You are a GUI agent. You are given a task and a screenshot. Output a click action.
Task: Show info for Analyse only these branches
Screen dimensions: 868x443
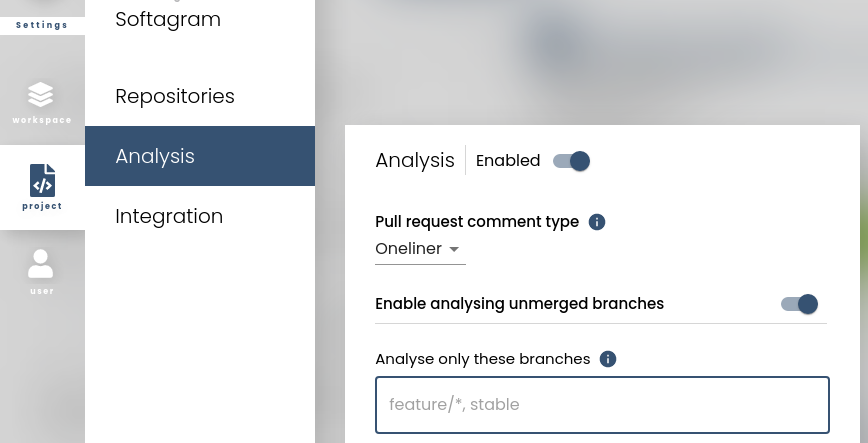click(x=608, y=359)
